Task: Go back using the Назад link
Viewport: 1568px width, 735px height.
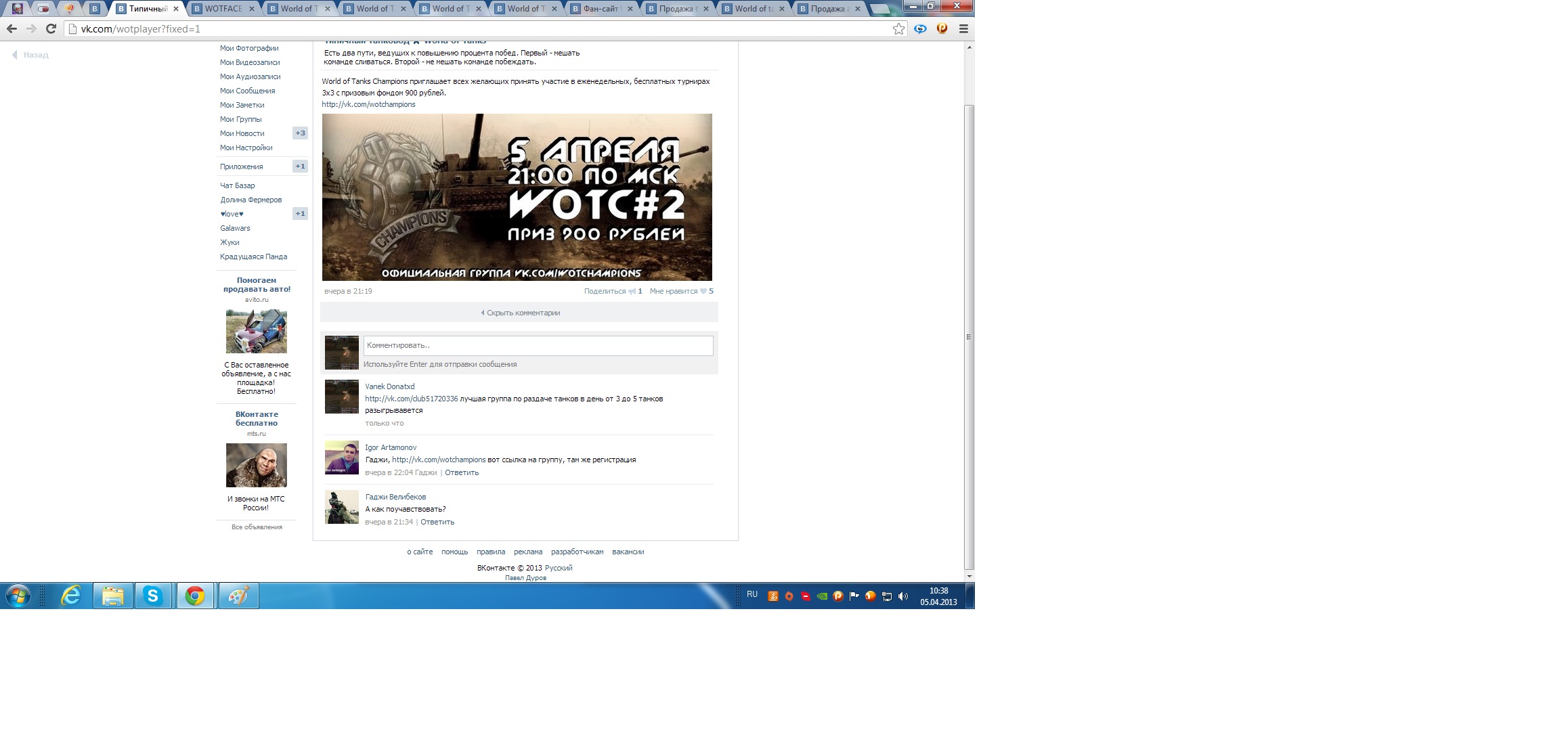Action: click(x=35, y=55)
